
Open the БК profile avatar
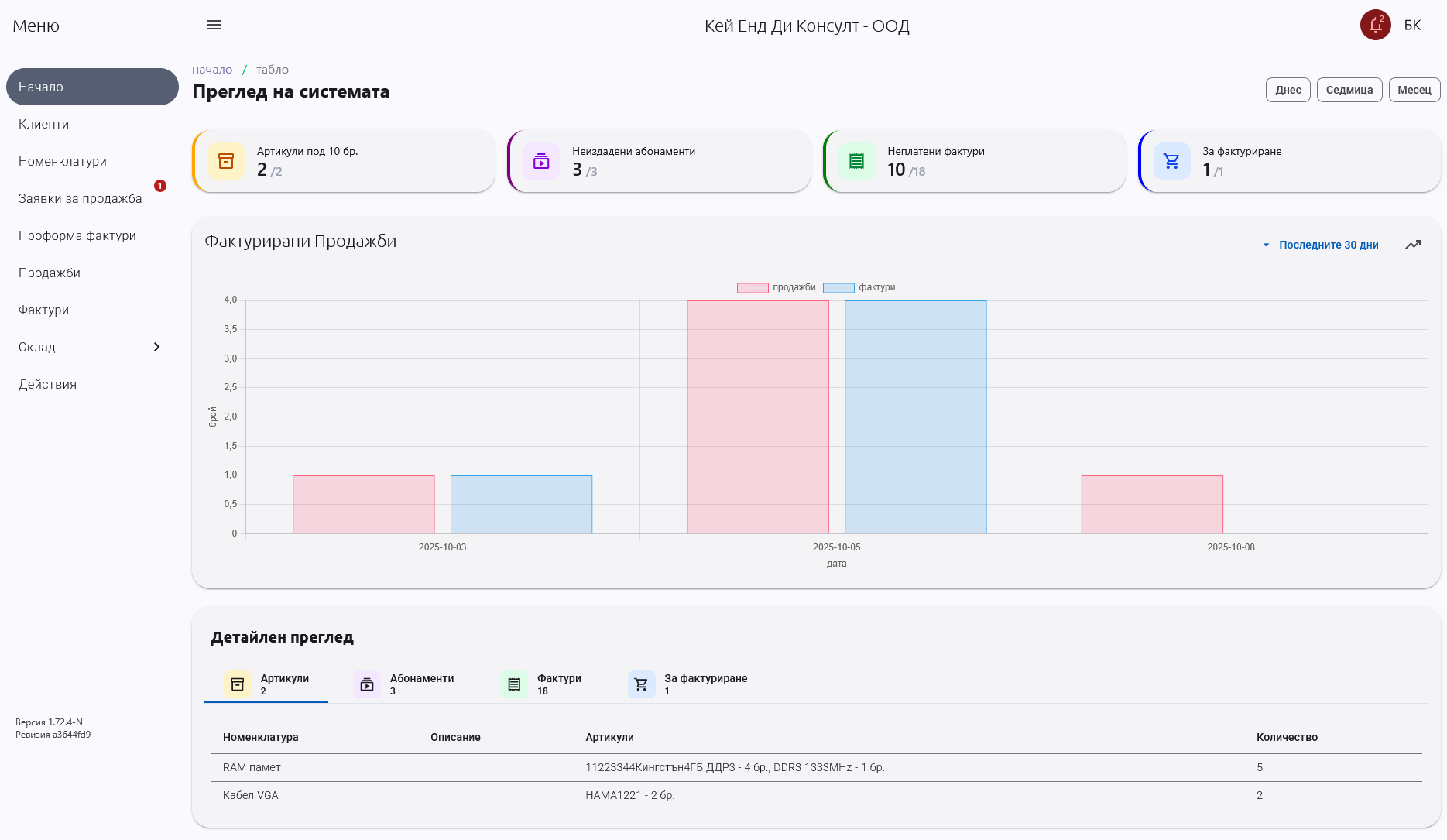(1413, 25)
